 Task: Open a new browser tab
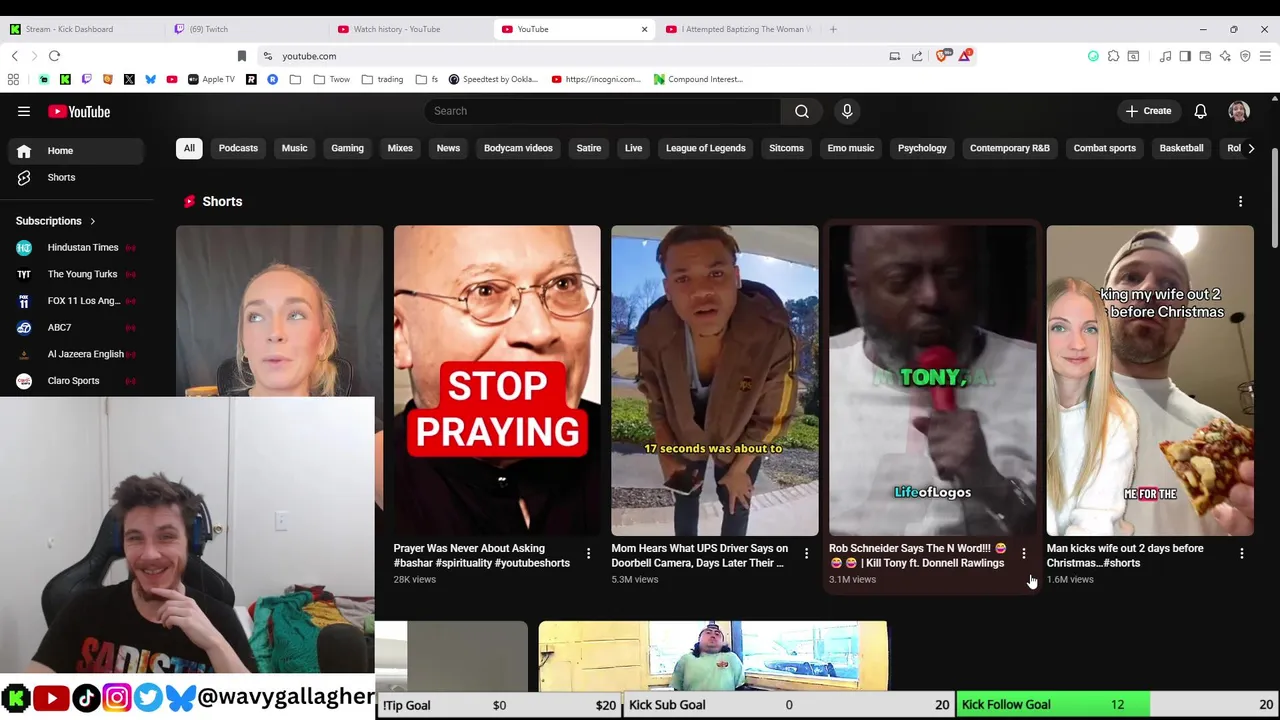tap(833, 29)
